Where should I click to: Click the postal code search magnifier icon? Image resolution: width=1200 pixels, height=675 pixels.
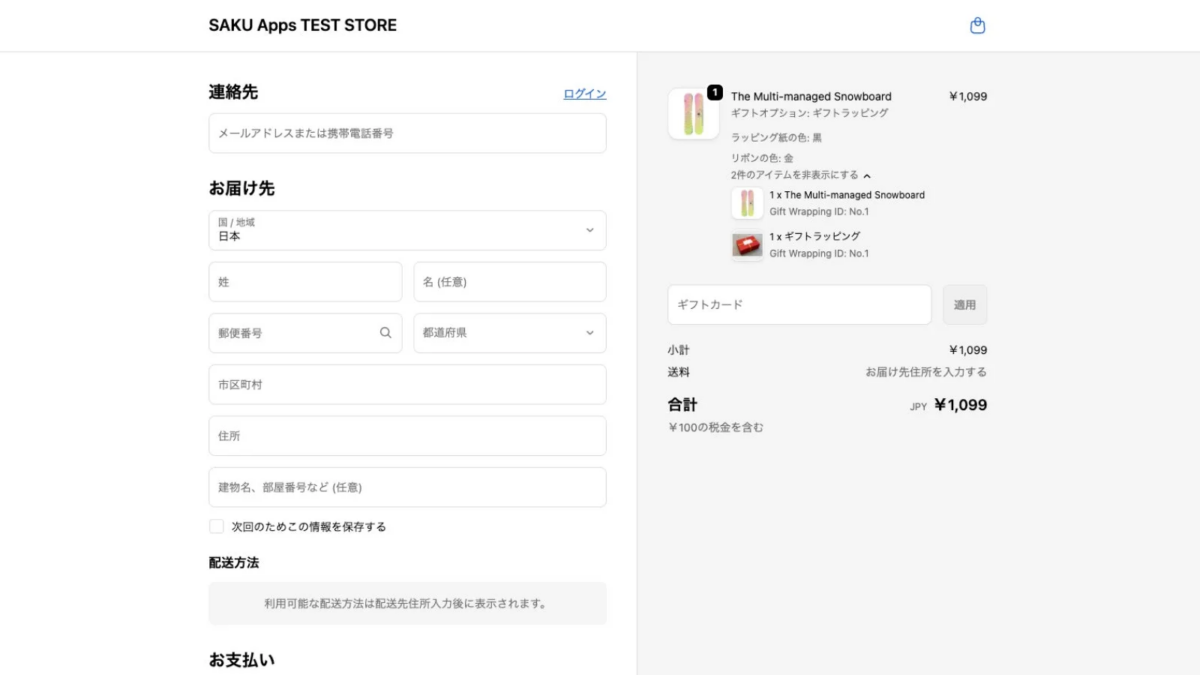click(x=386, y=332)
